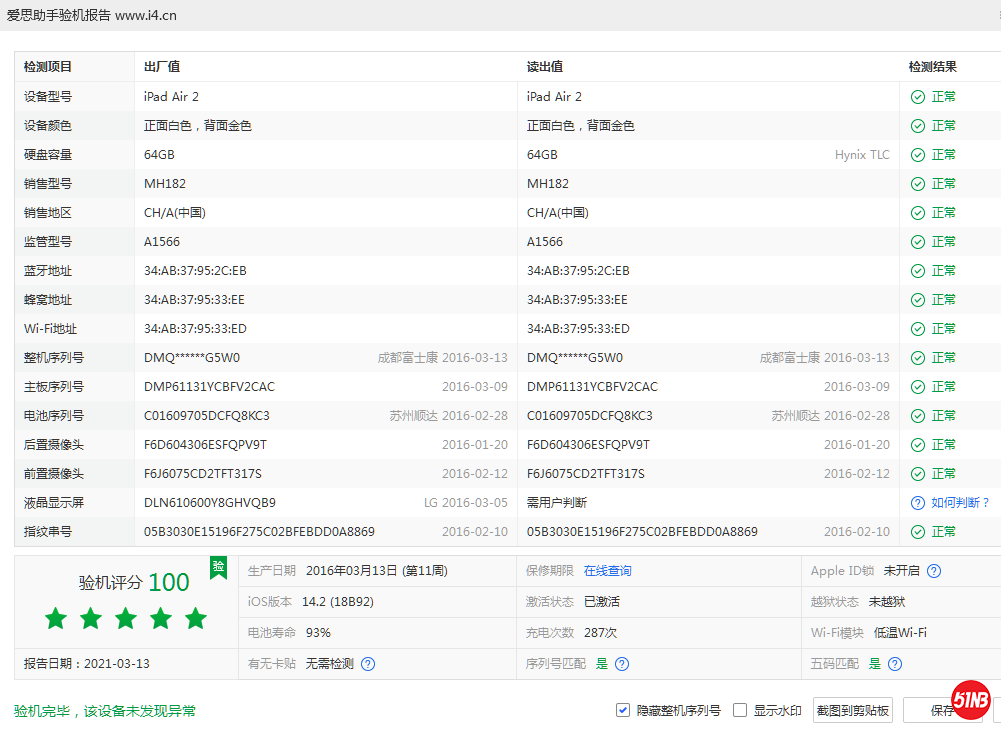The height and width of the screenshot is (730, 1001).
Task: Click the five-star rating row
Action: click(x=125, y=619)
